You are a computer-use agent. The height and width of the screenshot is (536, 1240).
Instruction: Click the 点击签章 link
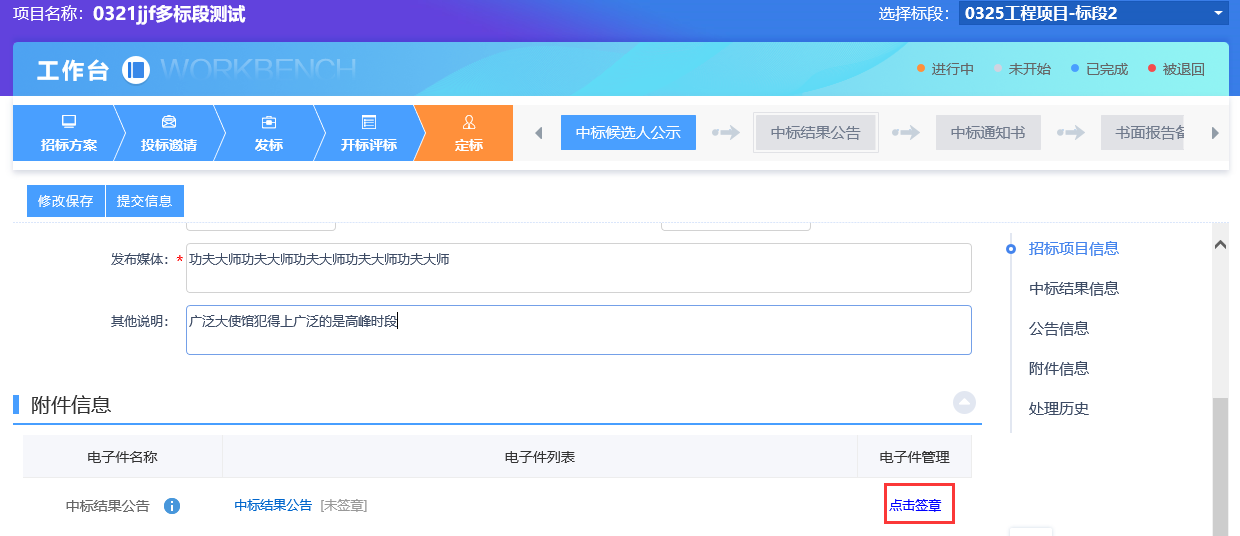915,506
